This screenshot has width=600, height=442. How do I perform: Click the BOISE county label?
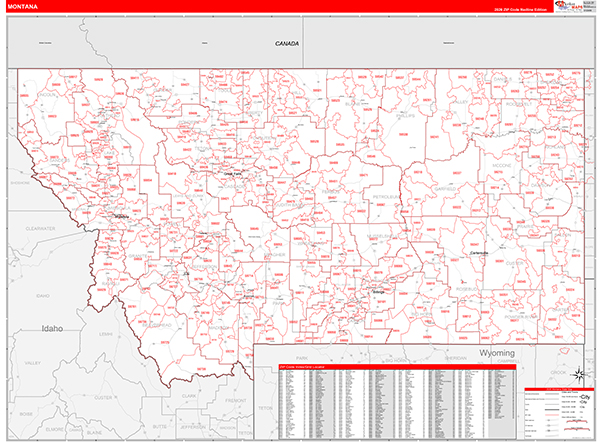point(26,414)
